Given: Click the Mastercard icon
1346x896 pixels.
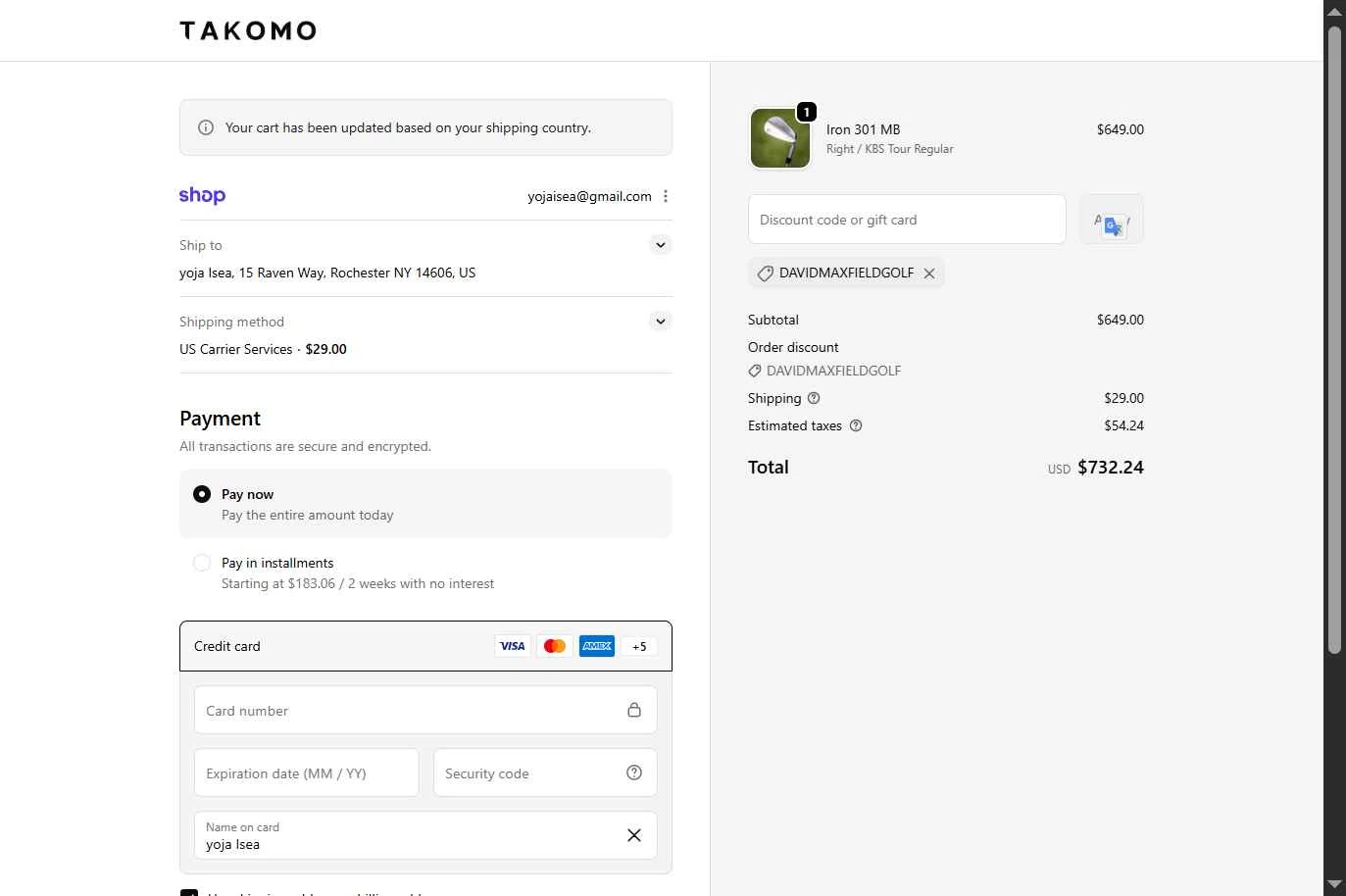Looking at the screenshot, I should pos(555,646).
